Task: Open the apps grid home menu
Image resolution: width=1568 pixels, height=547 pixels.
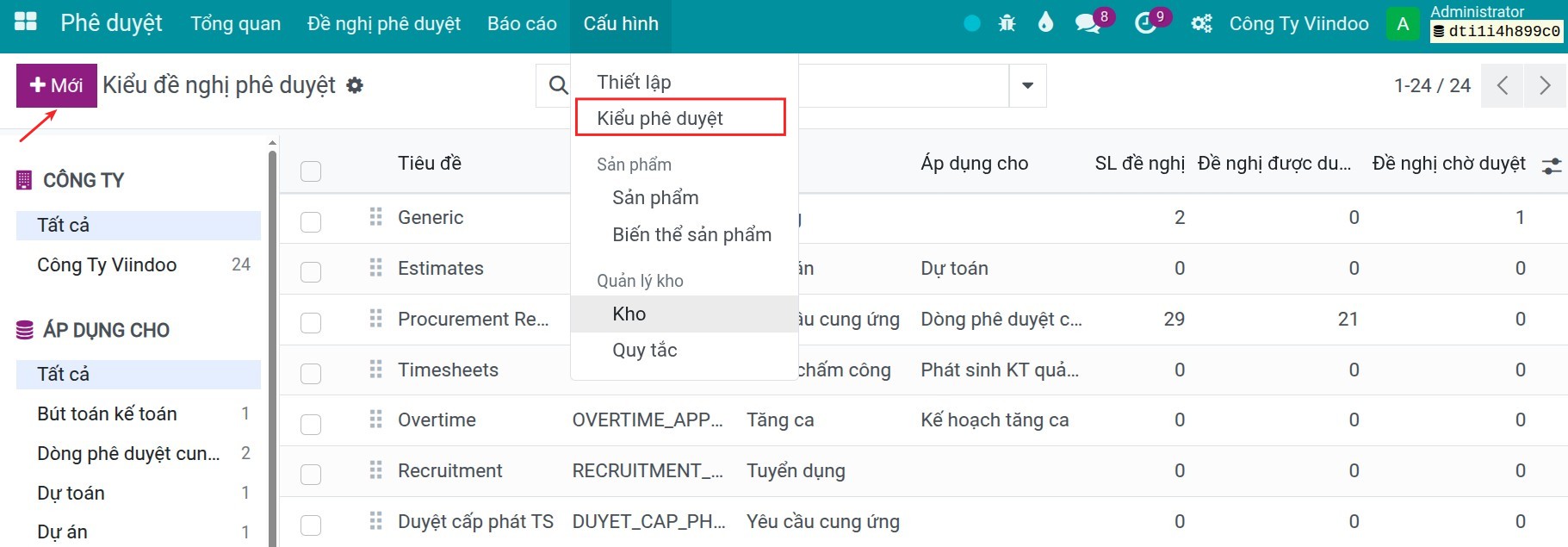Action: click(x=26, y=22)
